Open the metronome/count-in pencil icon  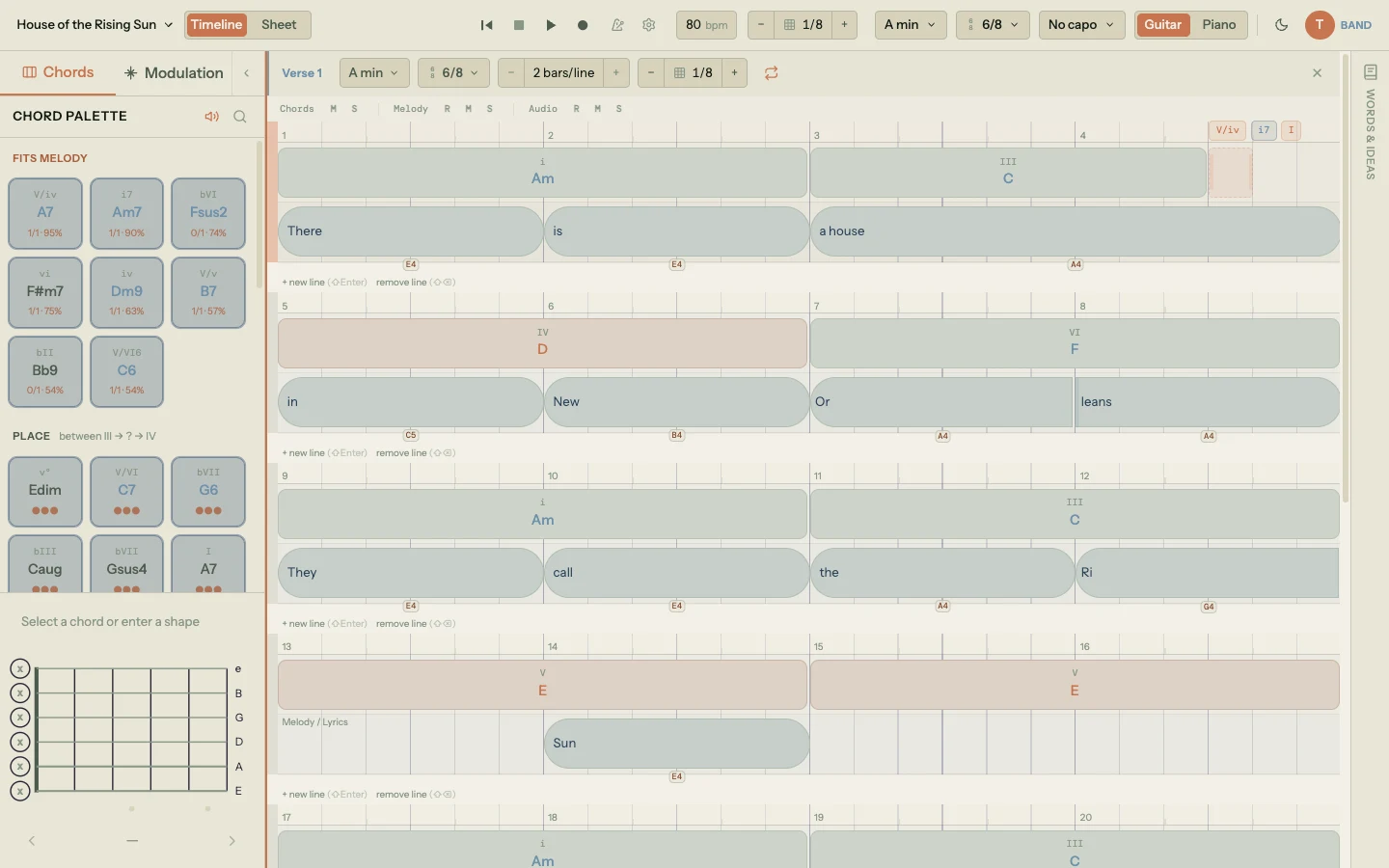618,25
